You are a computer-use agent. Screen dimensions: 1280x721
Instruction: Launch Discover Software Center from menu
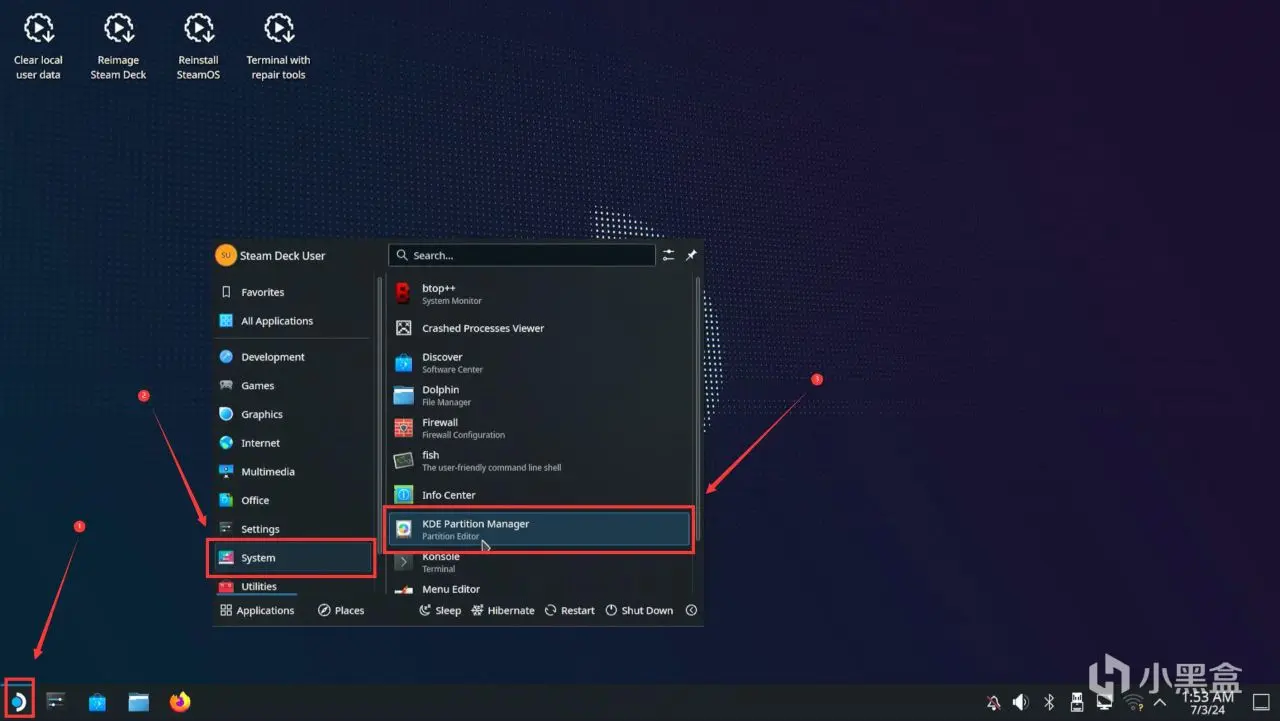point(540,362)
